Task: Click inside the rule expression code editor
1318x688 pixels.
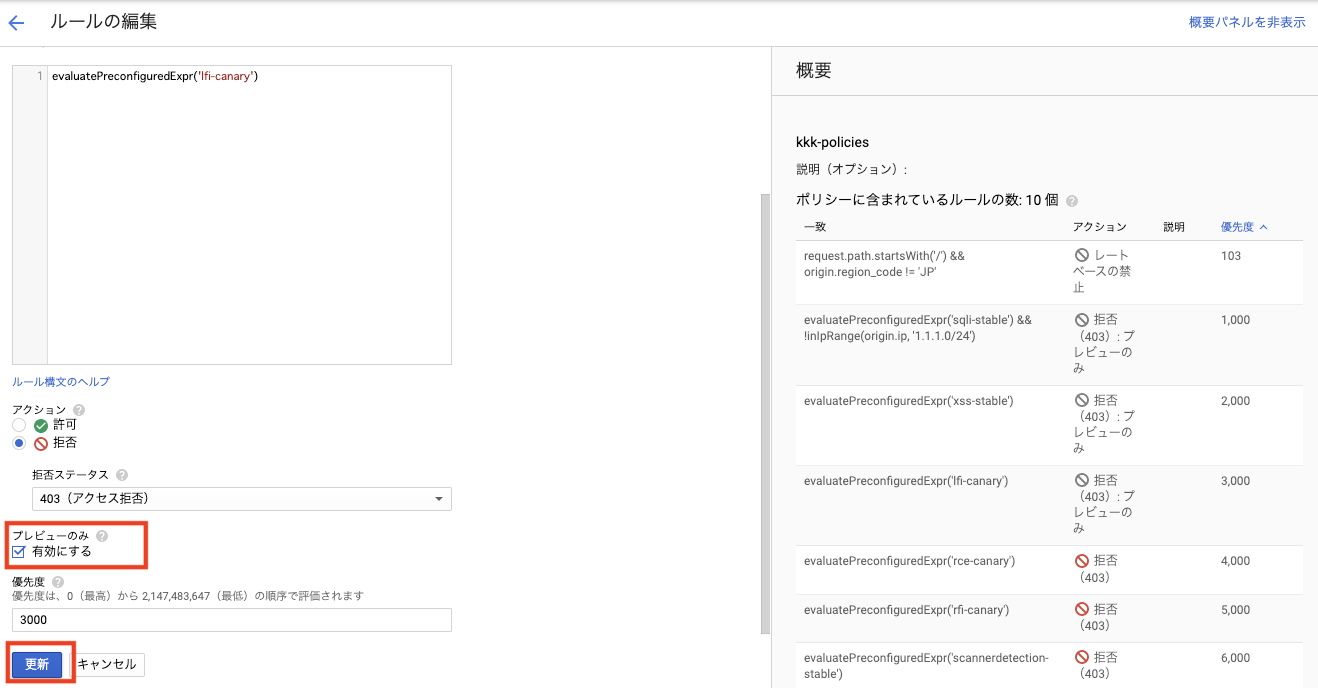Action: [249, 215]
